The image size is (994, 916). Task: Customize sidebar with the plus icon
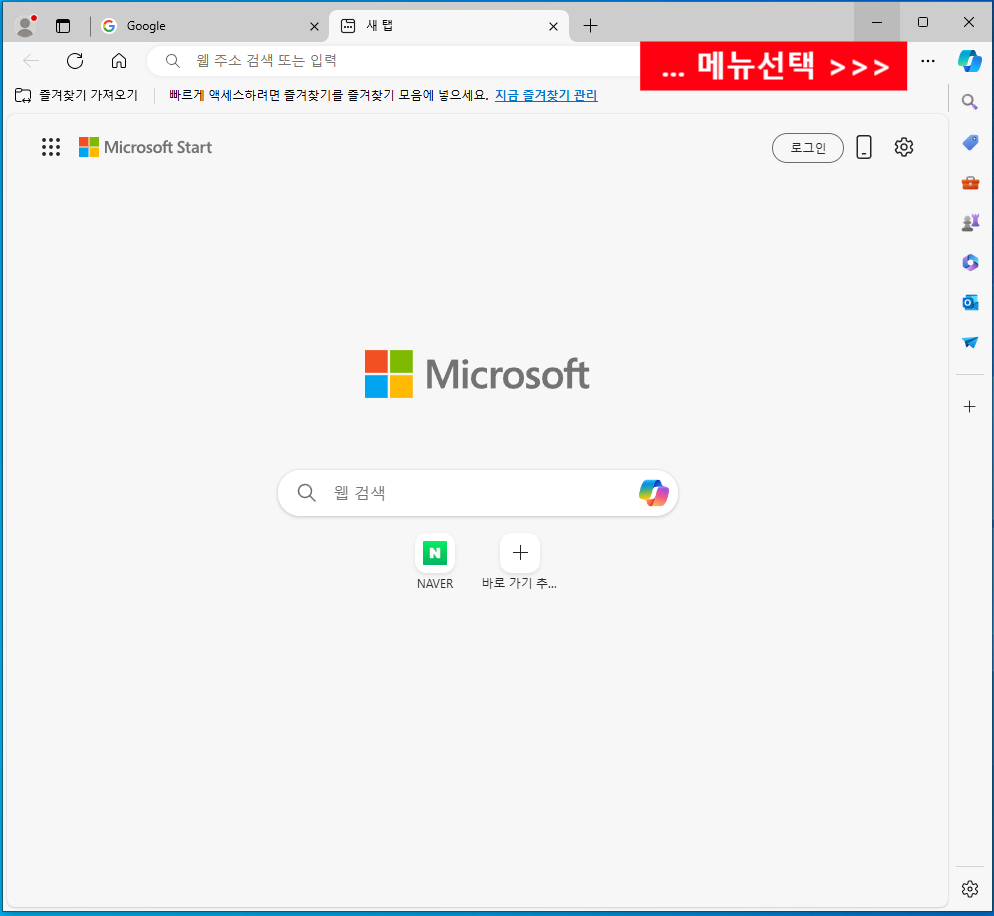(969, 406)
